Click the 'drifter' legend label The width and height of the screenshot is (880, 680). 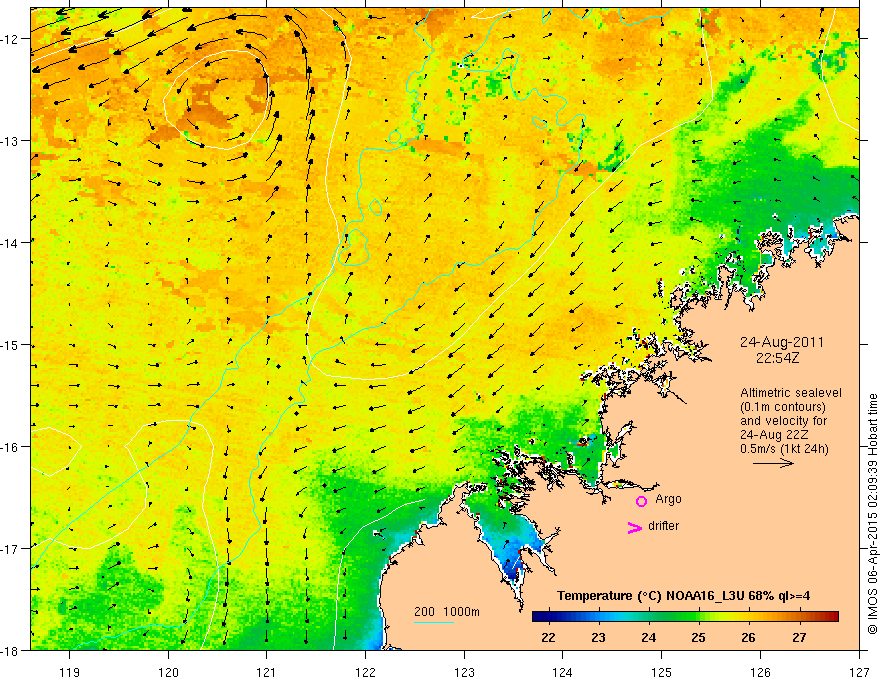pos(663,526)
